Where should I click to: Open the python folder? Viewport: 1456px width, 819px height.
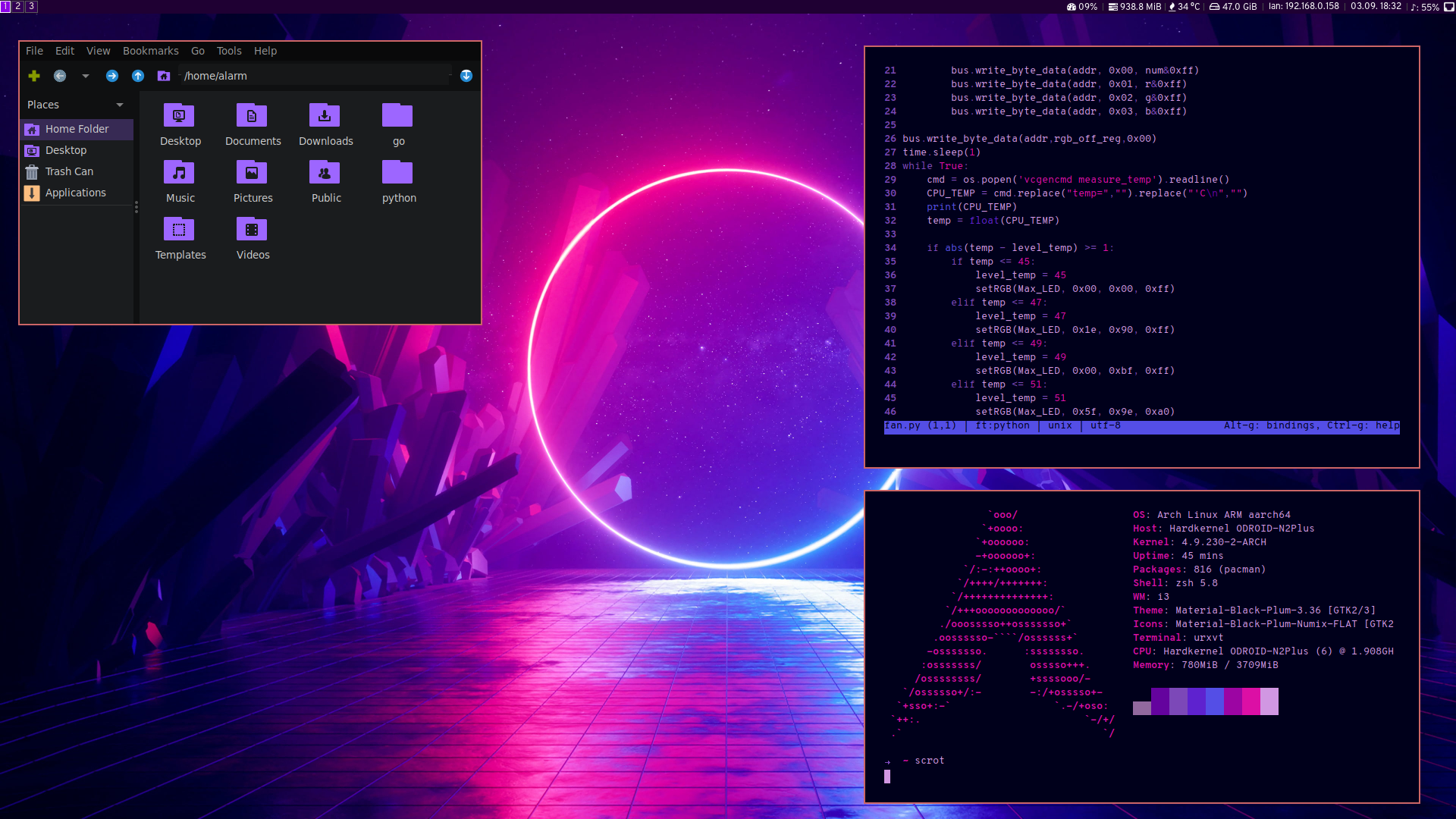[x=397, y=173]
